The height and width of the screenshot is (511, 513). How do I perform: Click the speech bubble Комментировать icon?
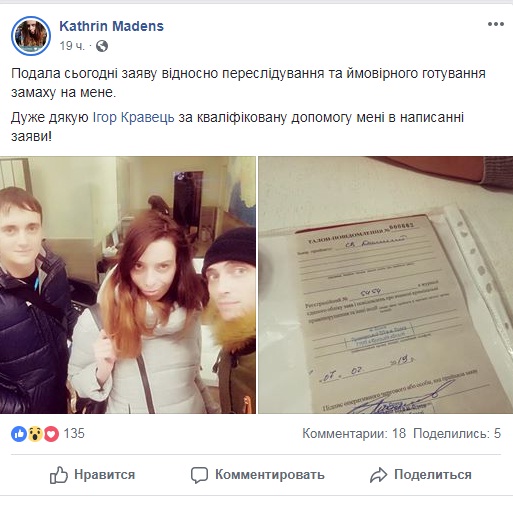coord(199,475)
